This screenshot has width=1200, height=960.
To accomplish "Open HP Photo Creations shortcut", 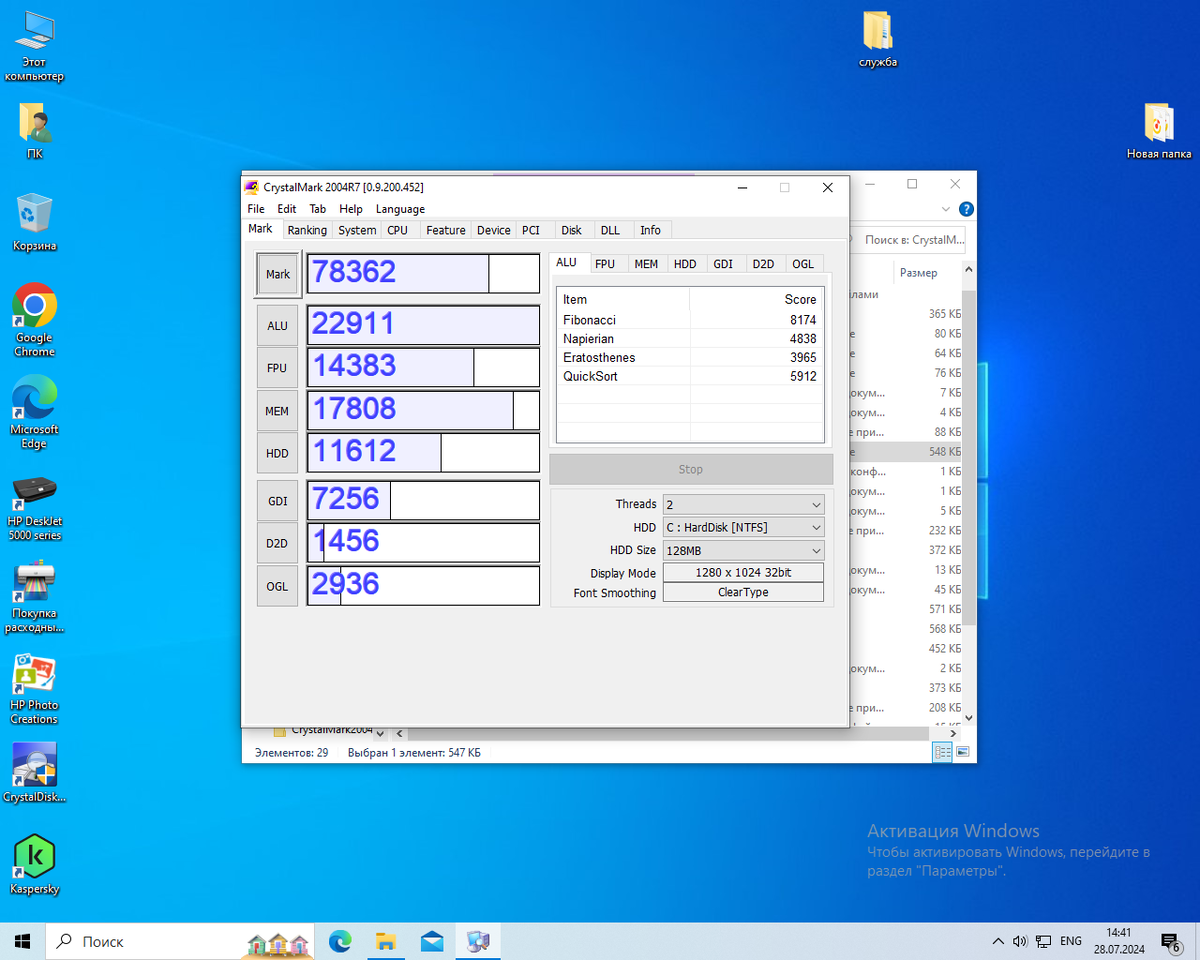I will point(34,690).
